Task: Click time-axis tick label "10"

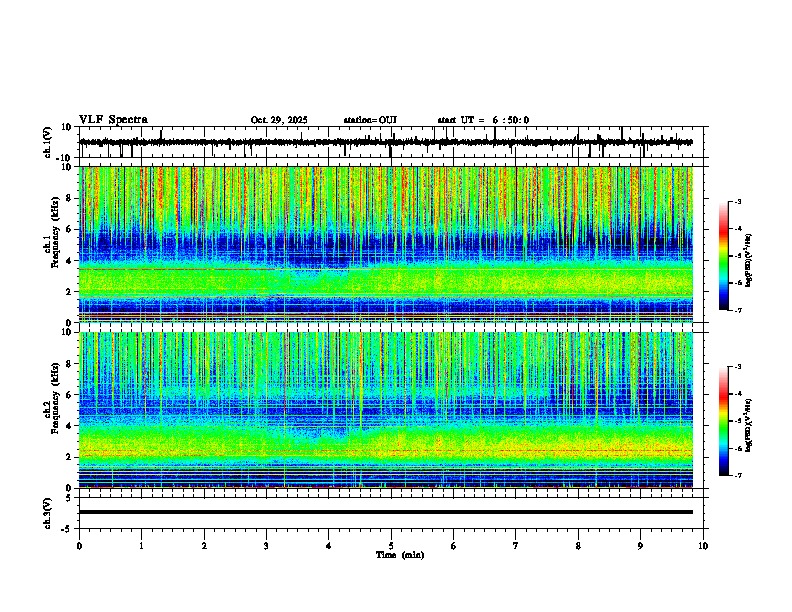Action: pyautogui.click(x=703, y=546)
